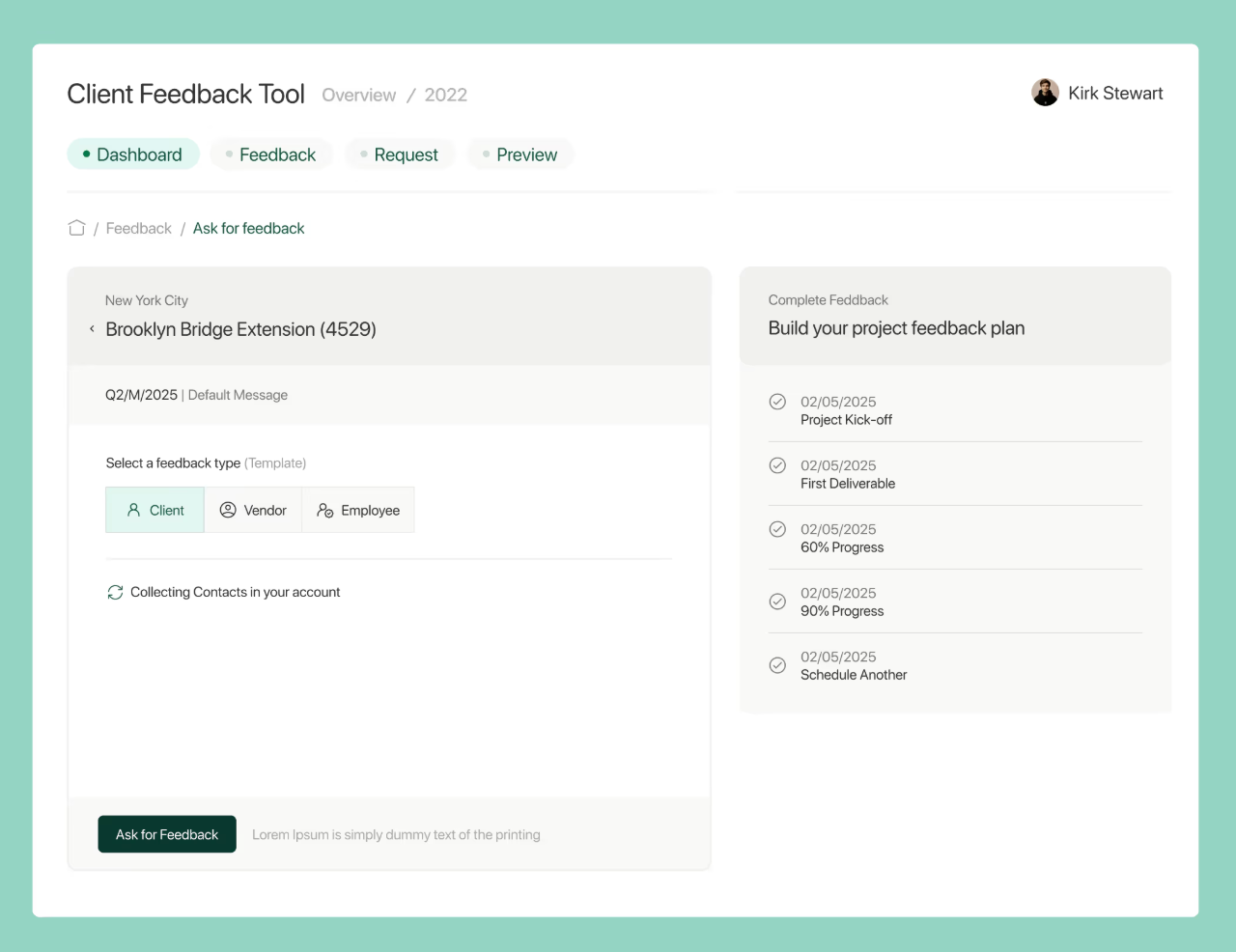Screen dimensions: 1236x952
Task: Toggle the Schedule Another milestone checkmark
Action: click(777, 665)
